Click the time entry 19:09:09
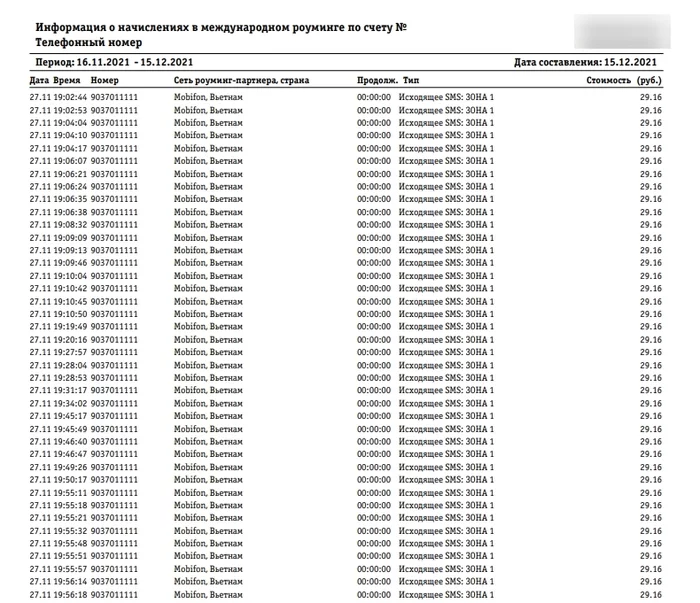 (x=70, y=238)
